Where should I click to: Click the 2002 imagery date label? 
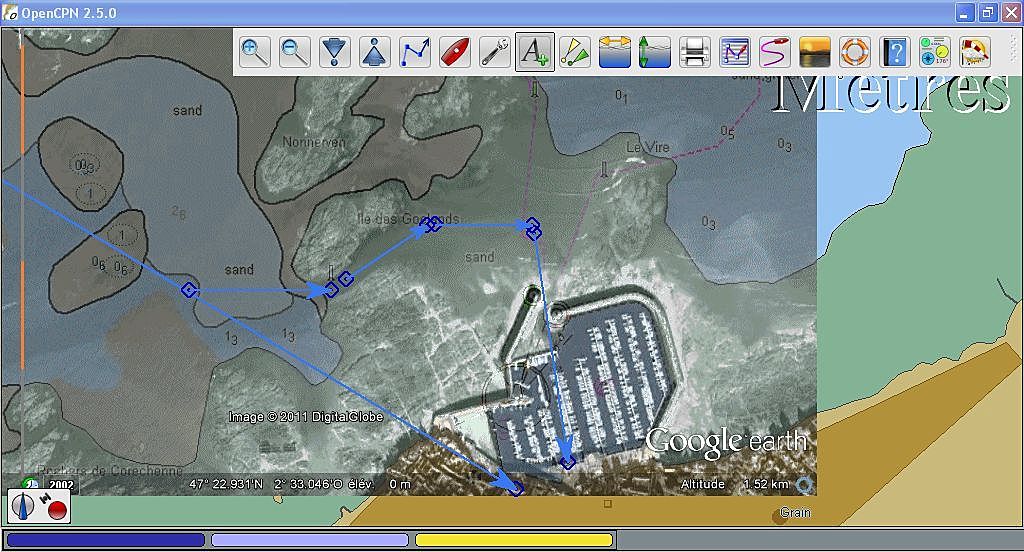pos(61,485)
